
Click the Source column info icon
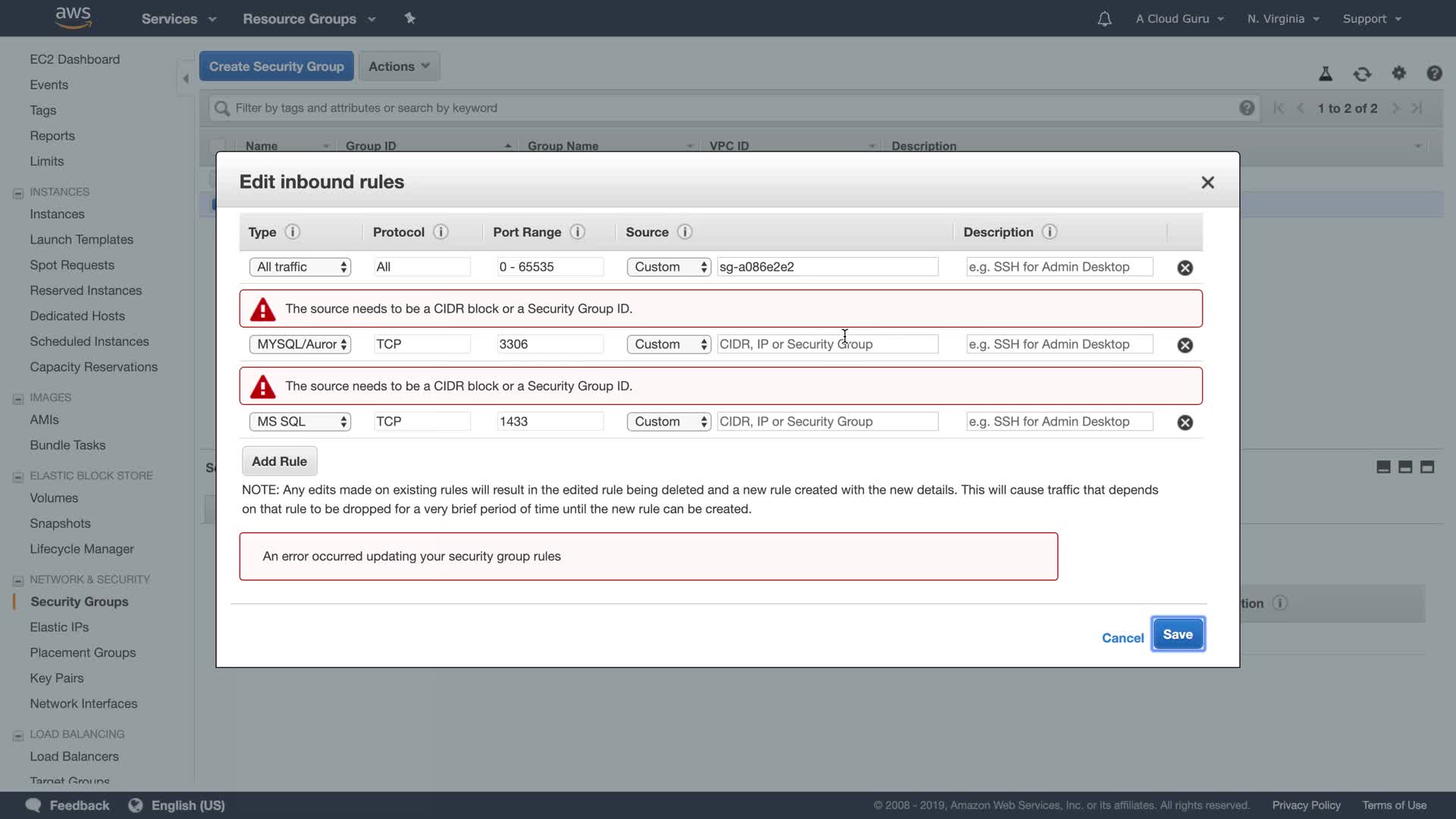684,232
